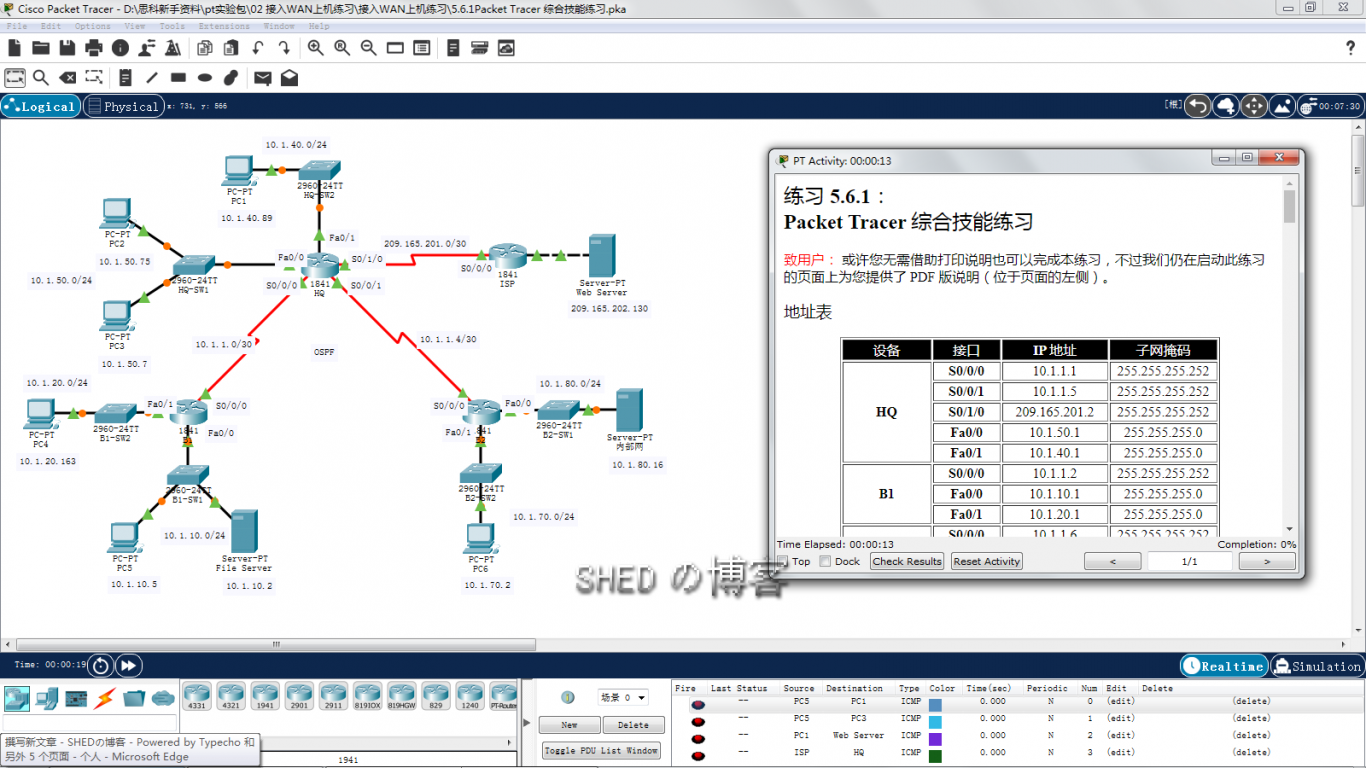Image resolution: width=1366 pixels, height=768 pixels.
Task: Click Reset Activity button
Action: (x=987, y=561)
